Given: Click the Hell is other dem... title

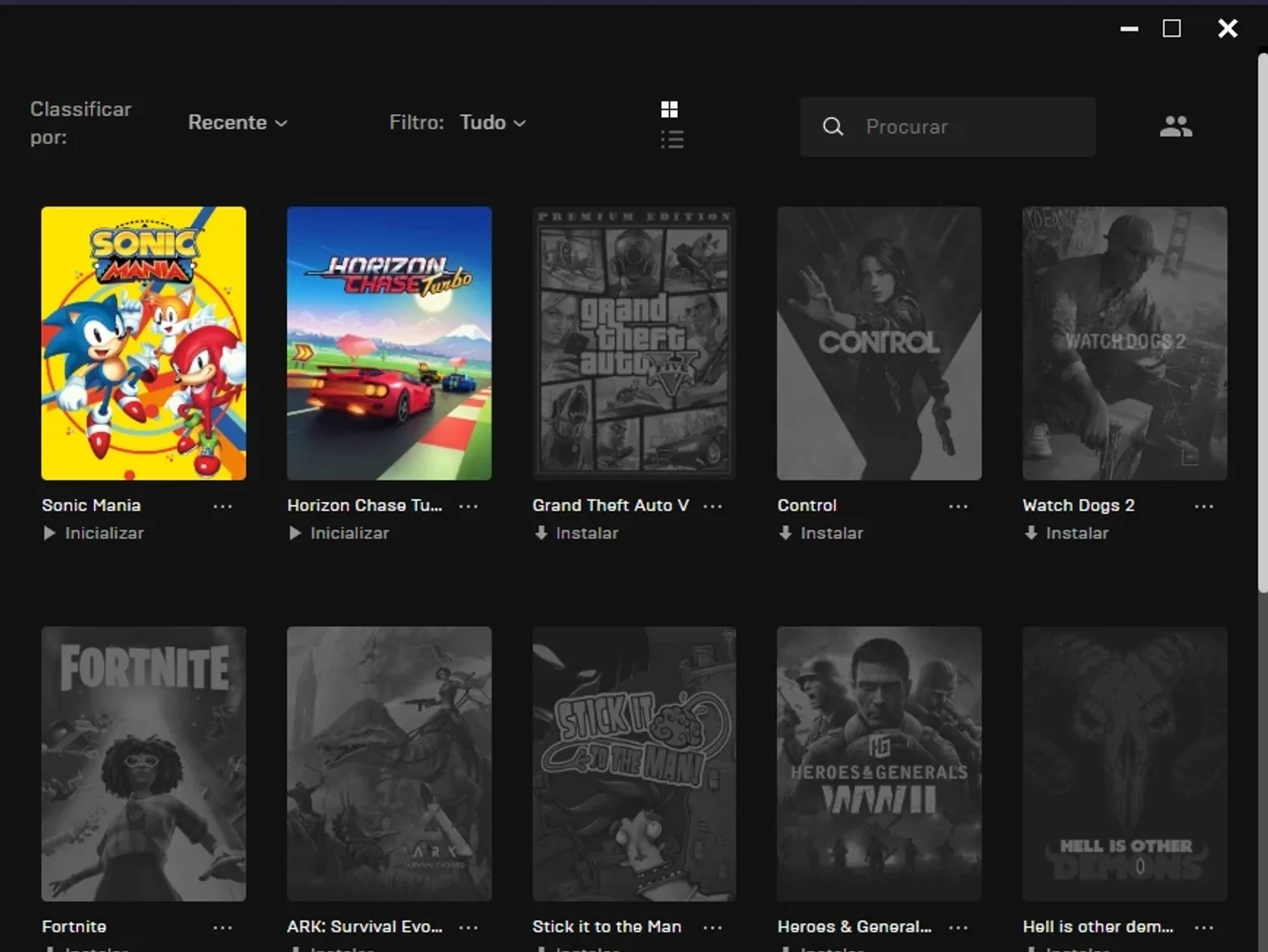Looking at the screenshot, I should coord(1098,927).
